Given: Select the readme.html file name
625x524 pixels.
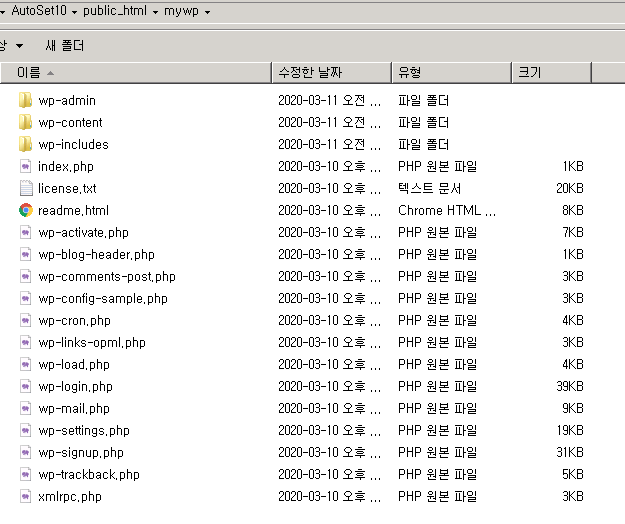Looking at the screenshot, I should 73,210.
